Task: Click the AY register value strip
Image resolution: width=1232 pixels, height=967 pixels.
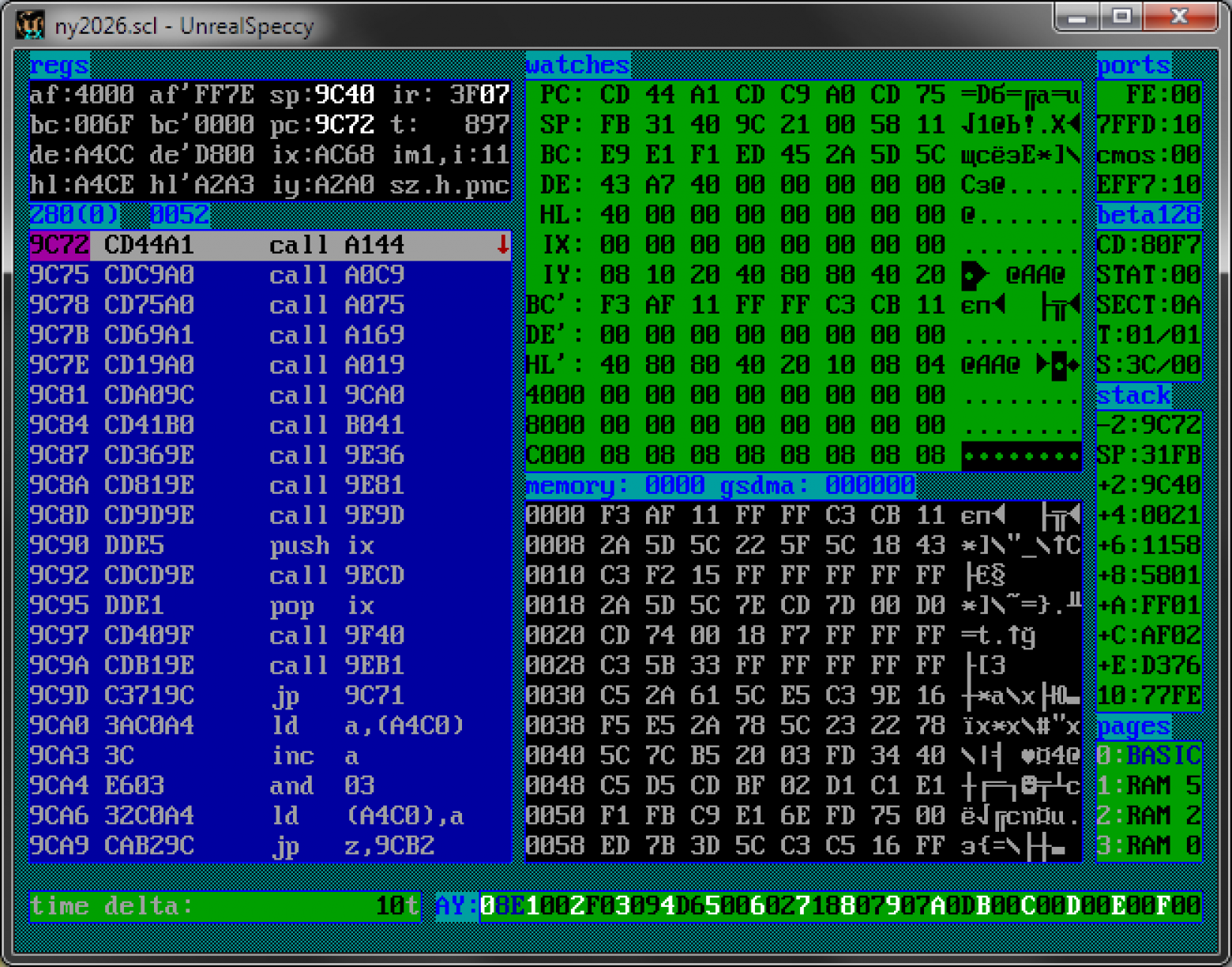Action: 837,905
